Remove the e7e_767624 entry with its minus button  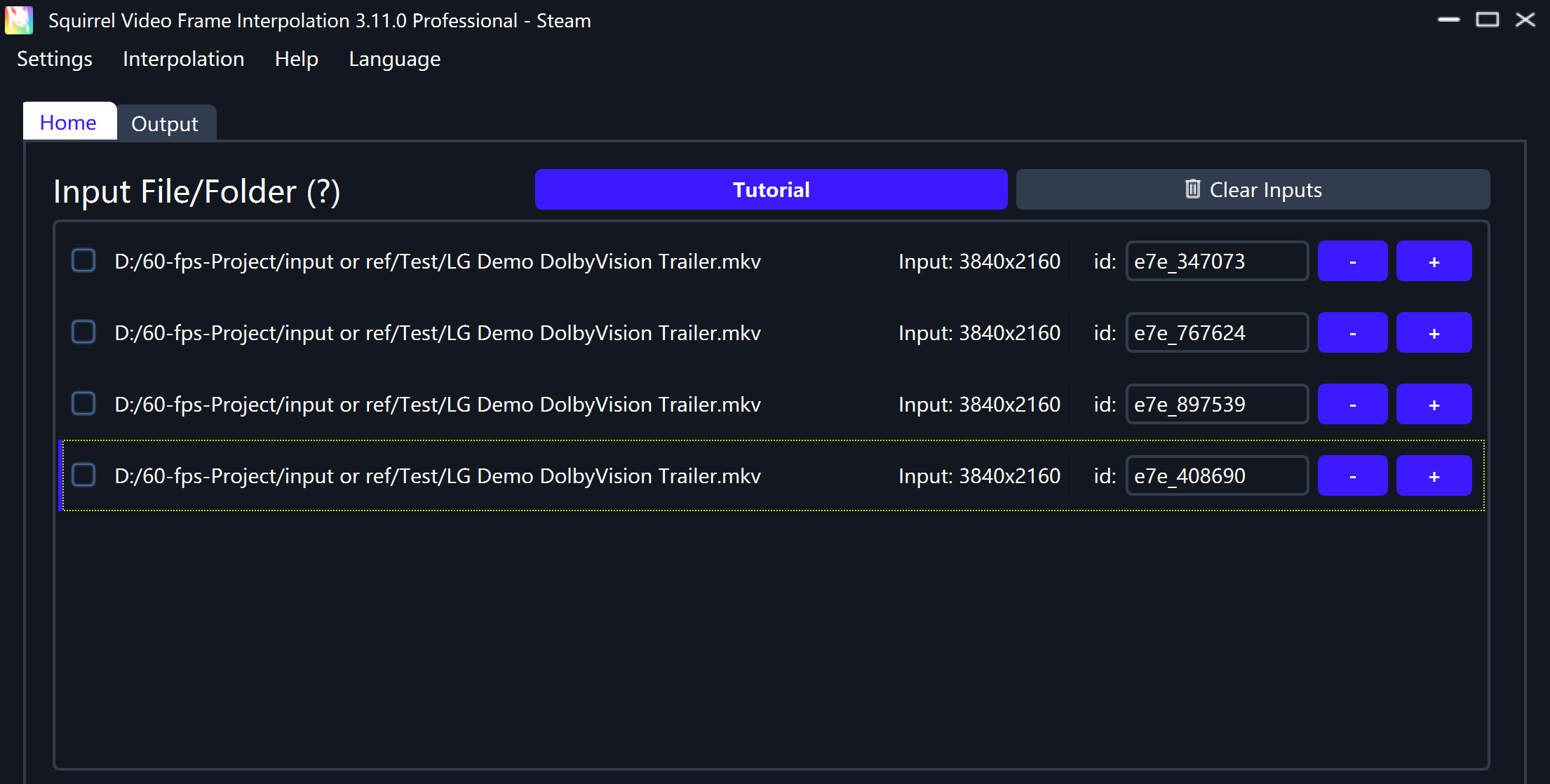coord(1352,332)
